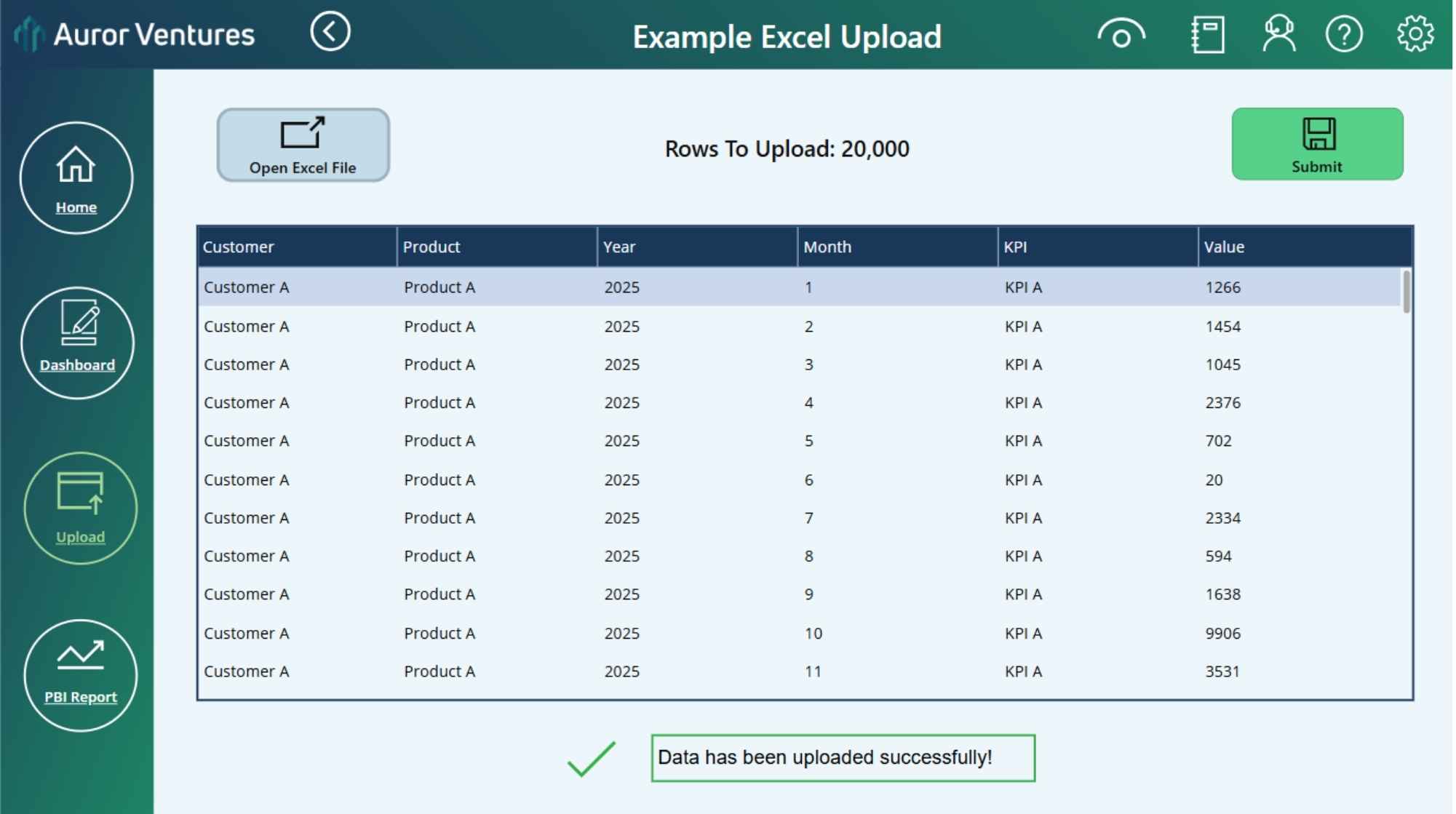This screenshot has height=814, width=1456.
Task: Click the green checkmark success icon
Action: pyautogui.click(x=592, y=759)
